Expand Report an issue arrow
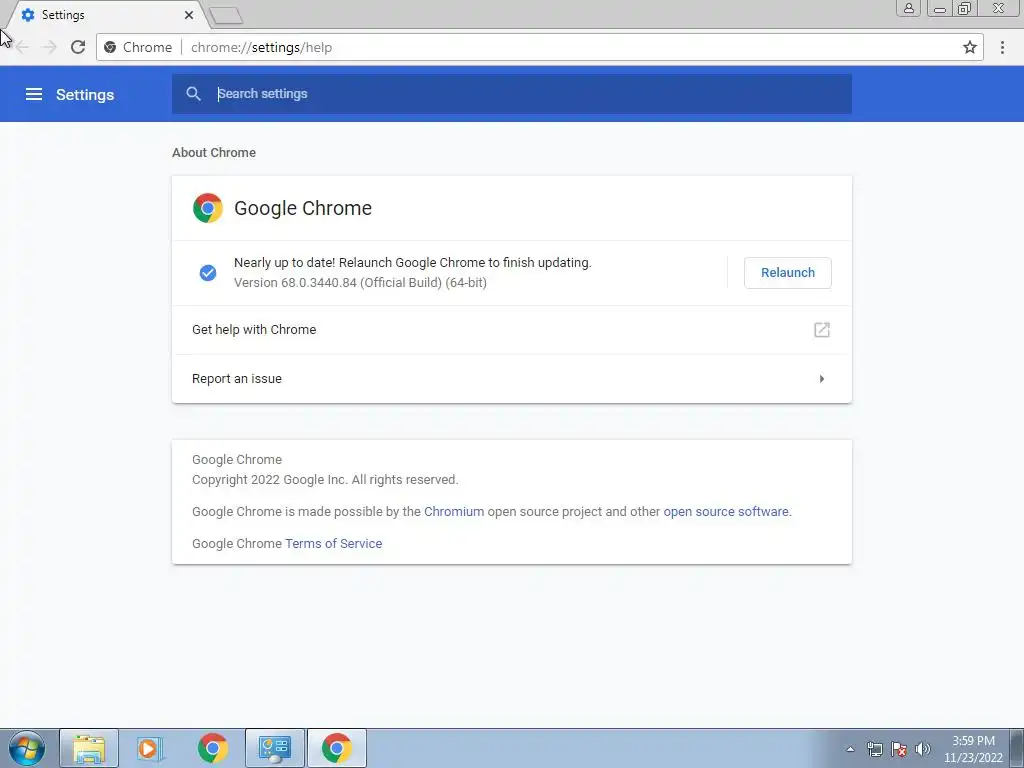 coord(822,379)
